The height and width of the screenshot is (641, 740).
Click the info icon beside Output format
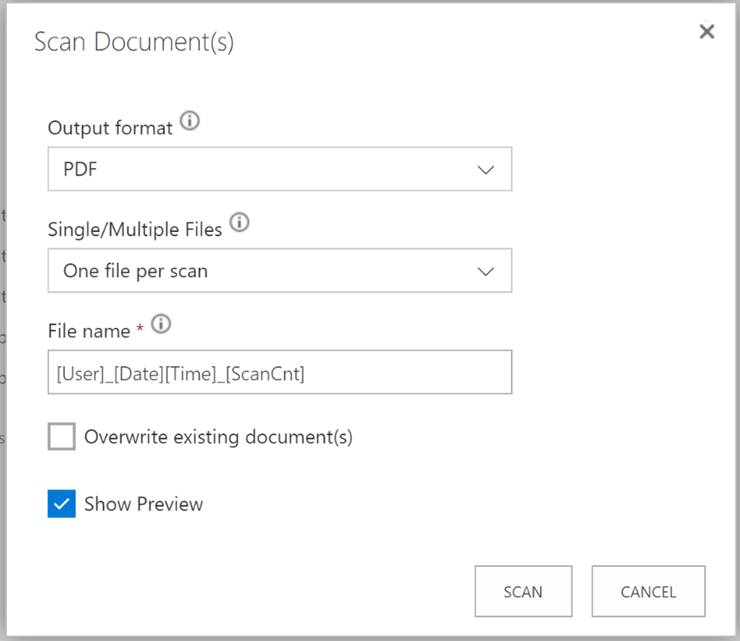pos(190,121)
